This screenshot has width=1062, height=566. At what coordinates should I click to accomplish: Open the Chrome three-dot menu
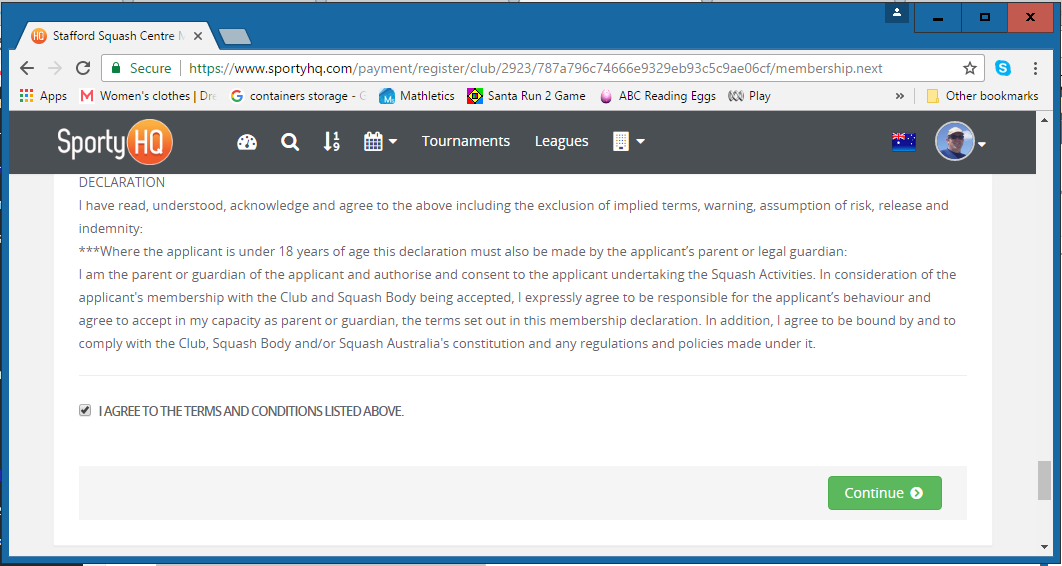pyautogui.click(x=1035, y=68)
